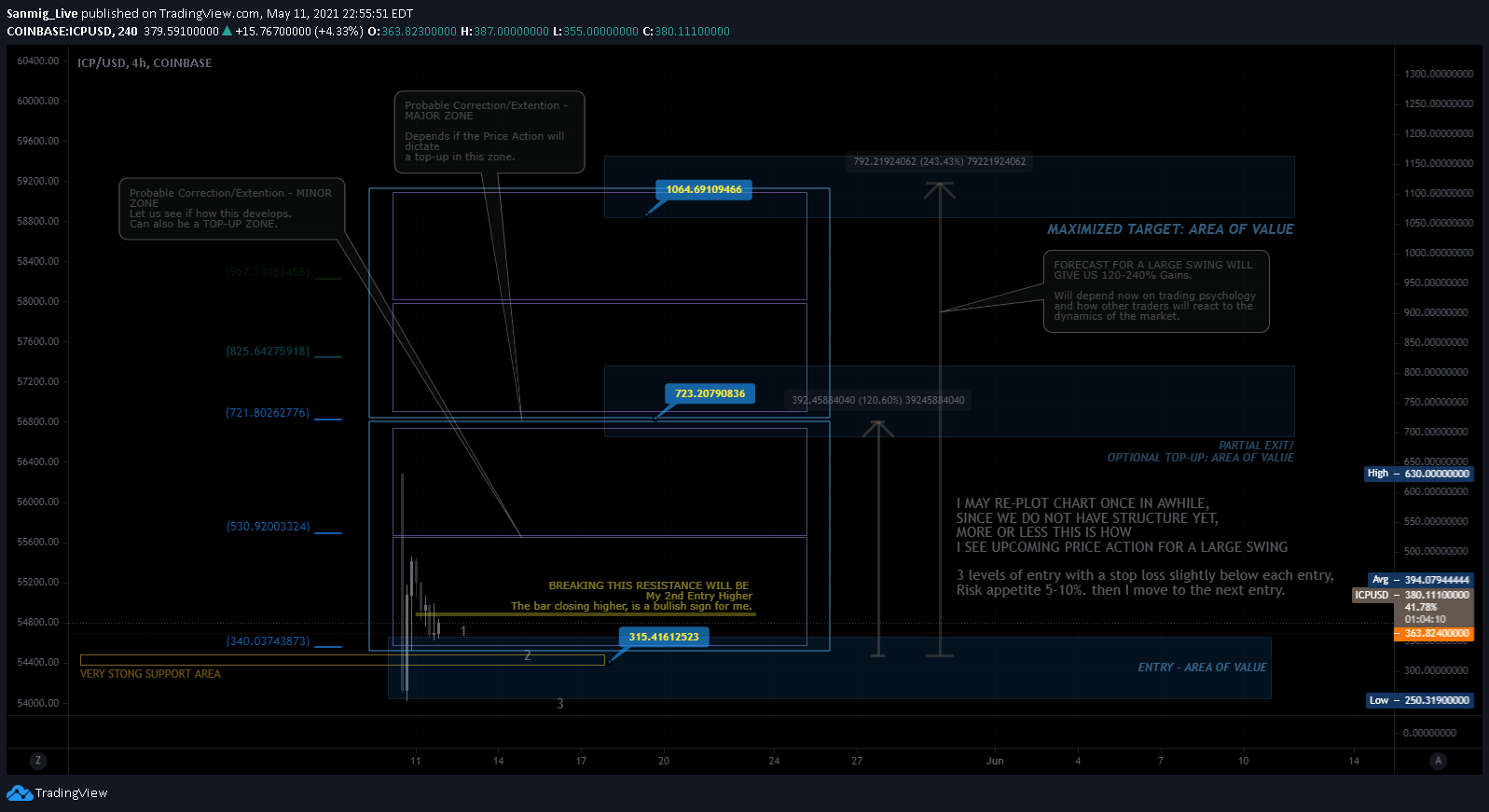Image resolution: width=1489 pixels, height=812 pixels.
Task: Click the (530.92003324) level label
Action: [268, 527]
